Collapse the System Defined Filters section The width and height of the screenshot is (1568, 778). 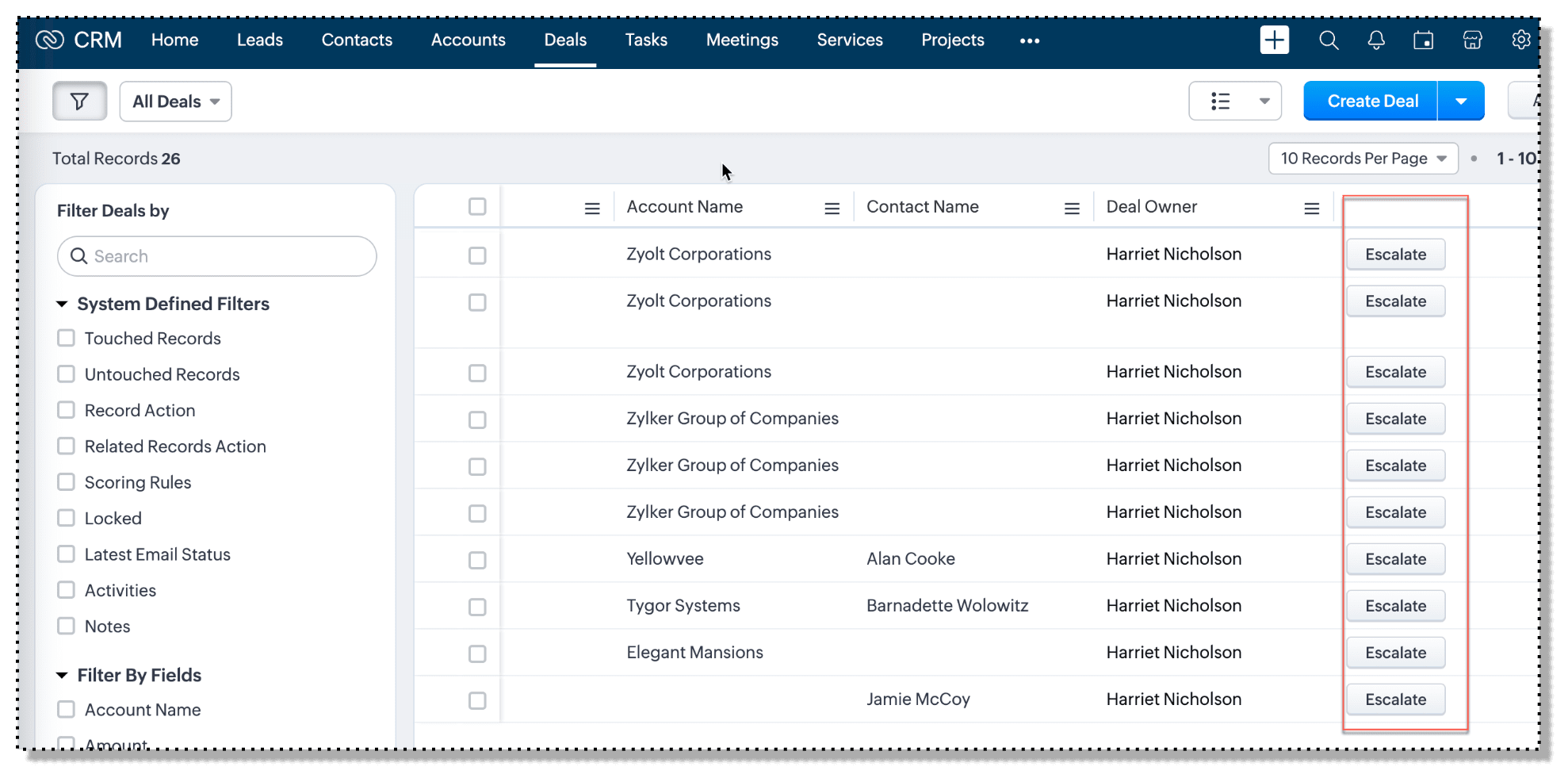click(62, 305)
